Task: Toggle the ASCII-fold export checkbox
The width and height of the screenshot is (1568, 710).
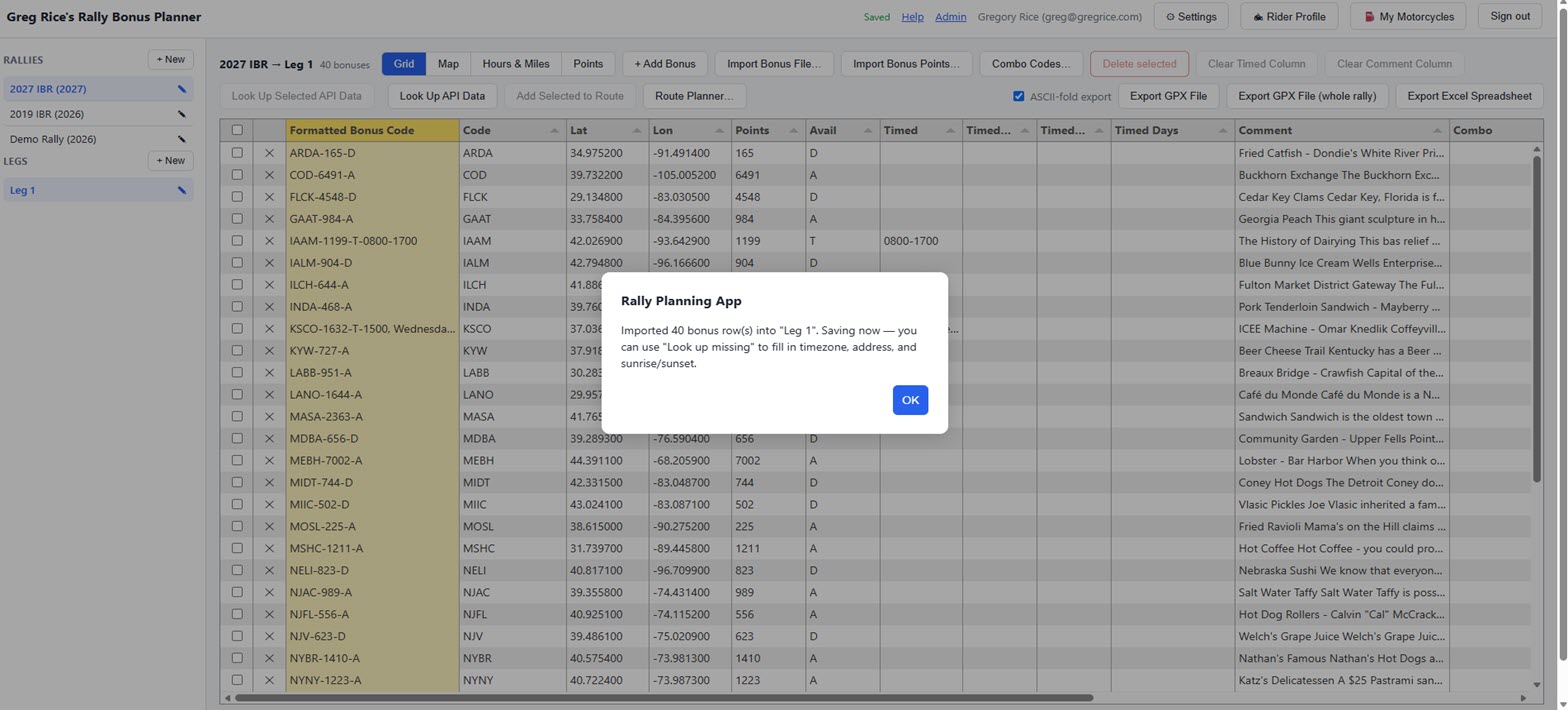Action: (1018, 96)
